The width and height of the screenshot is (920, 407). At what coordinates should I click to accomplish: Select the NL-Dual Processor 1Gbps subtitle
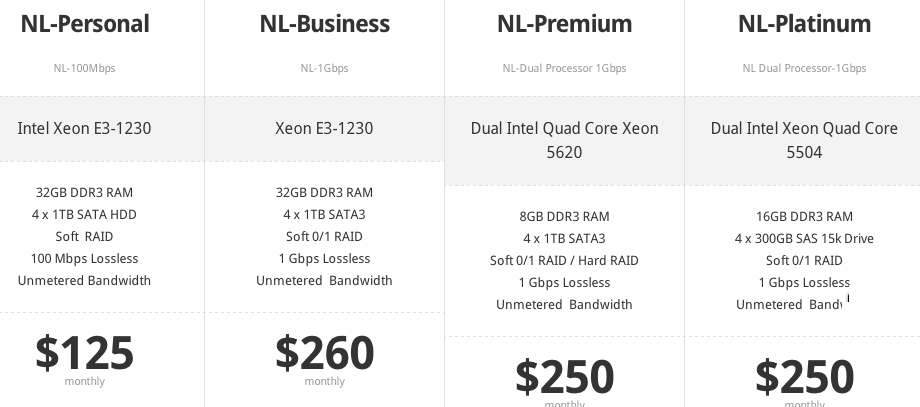click(x=564, y=69)
